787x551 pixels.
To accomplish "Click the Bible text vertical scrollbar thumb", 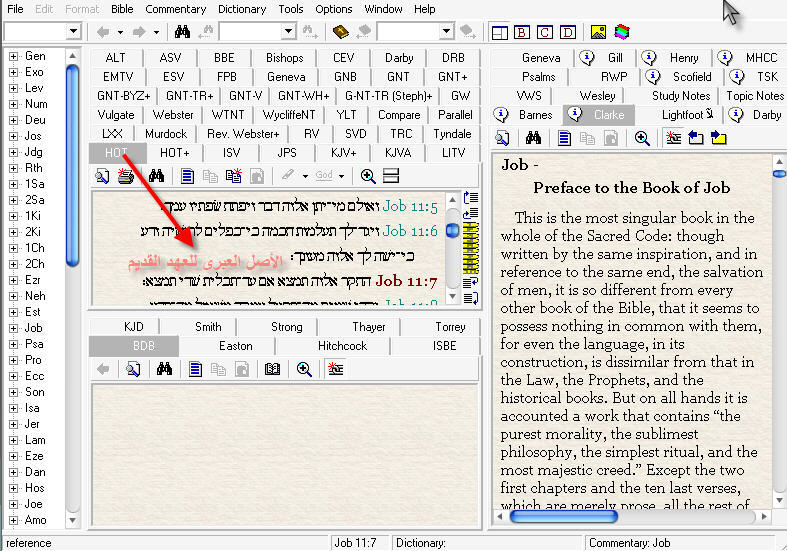I will click(452, 230).
